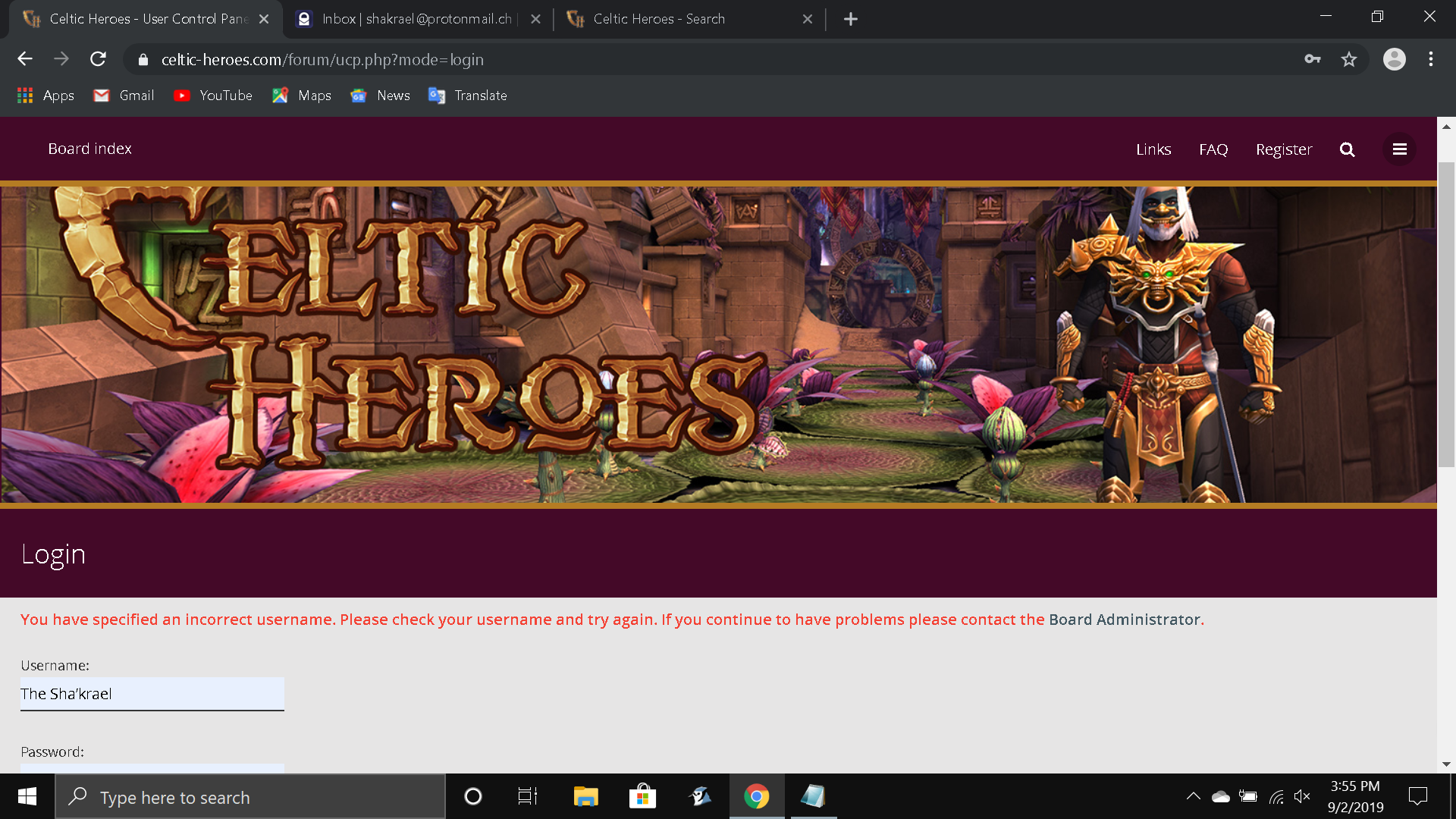Close the Celtic Heroes - Search tab
1456x819 pixels.
point(808,19)
